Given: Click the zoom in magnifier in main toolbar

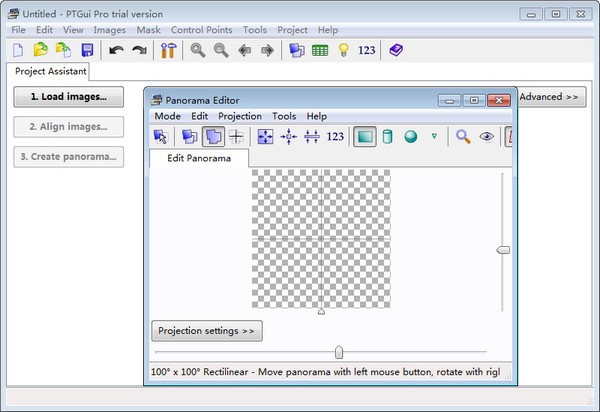Looking at the screenshot, I should 198,50.
